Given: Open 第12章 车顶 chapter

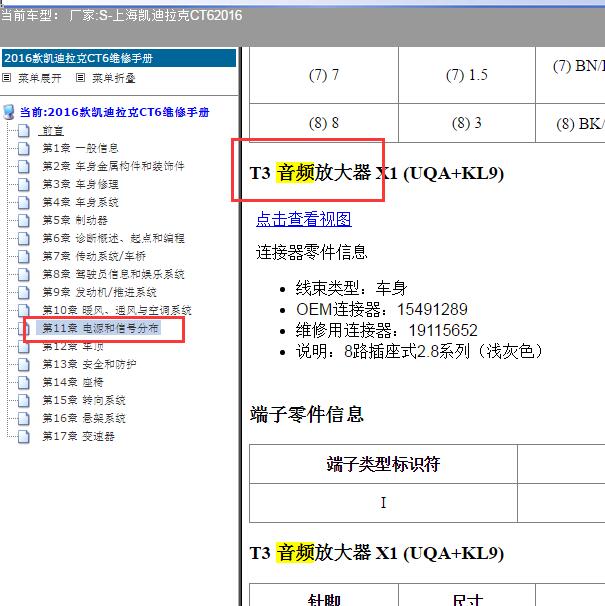Looking at the screenshot, I should point(73,346).
